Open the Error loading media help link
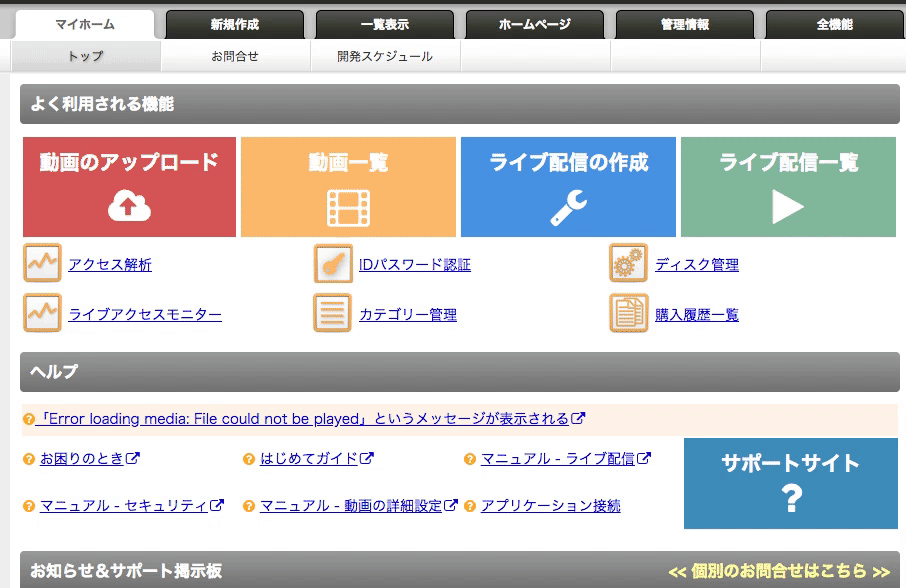 coord(302,419)
